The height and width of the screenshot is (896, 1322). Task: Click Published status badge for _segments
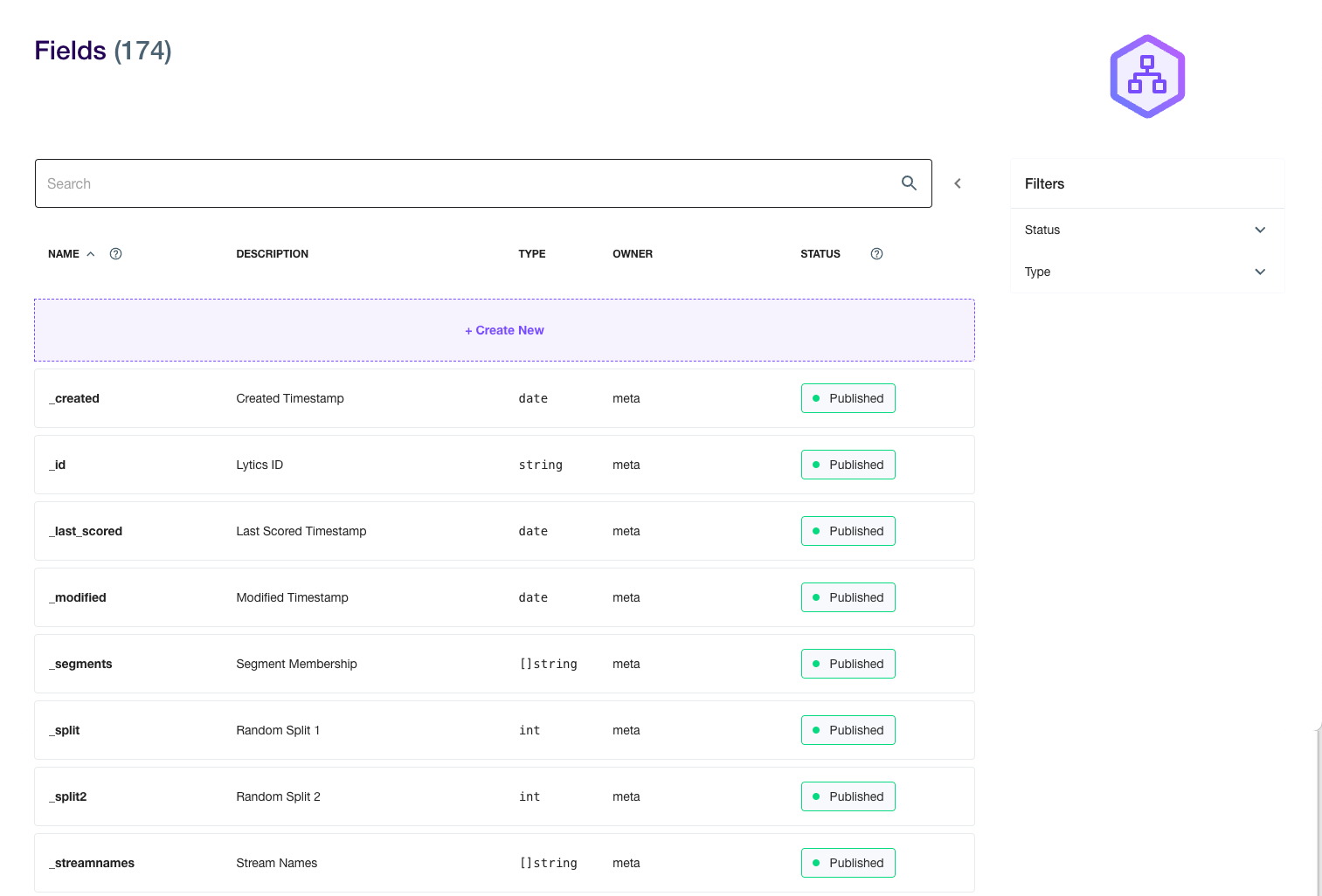(848, 664)
